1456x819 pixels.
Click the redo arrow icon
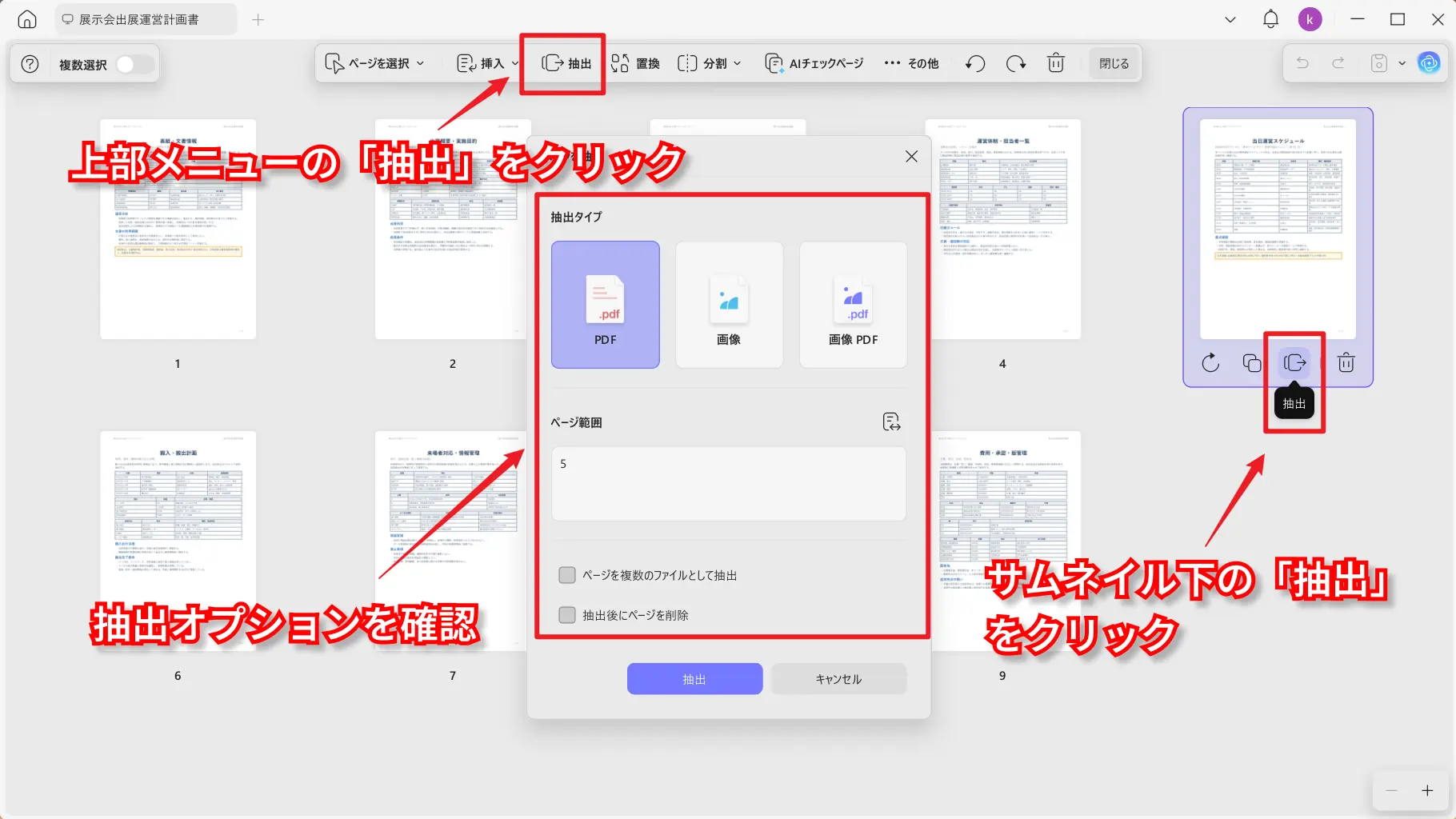1338,62
